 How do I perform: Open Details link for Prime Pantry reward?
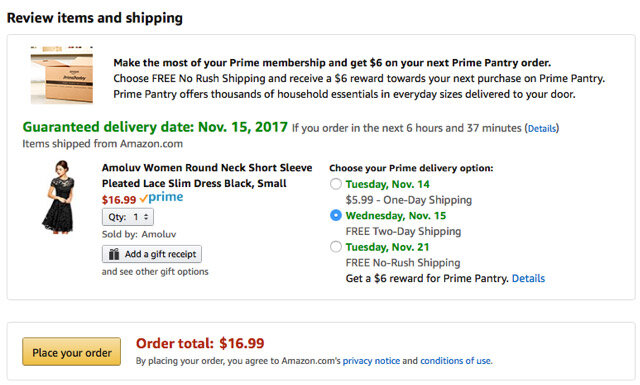tap(528, 278)
